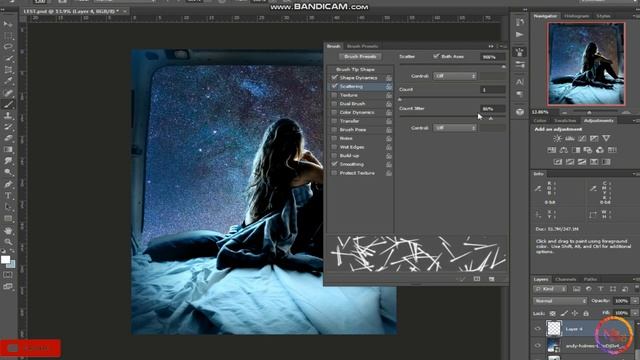Open the layer blend mode Normal dropdown

(560, 301)
